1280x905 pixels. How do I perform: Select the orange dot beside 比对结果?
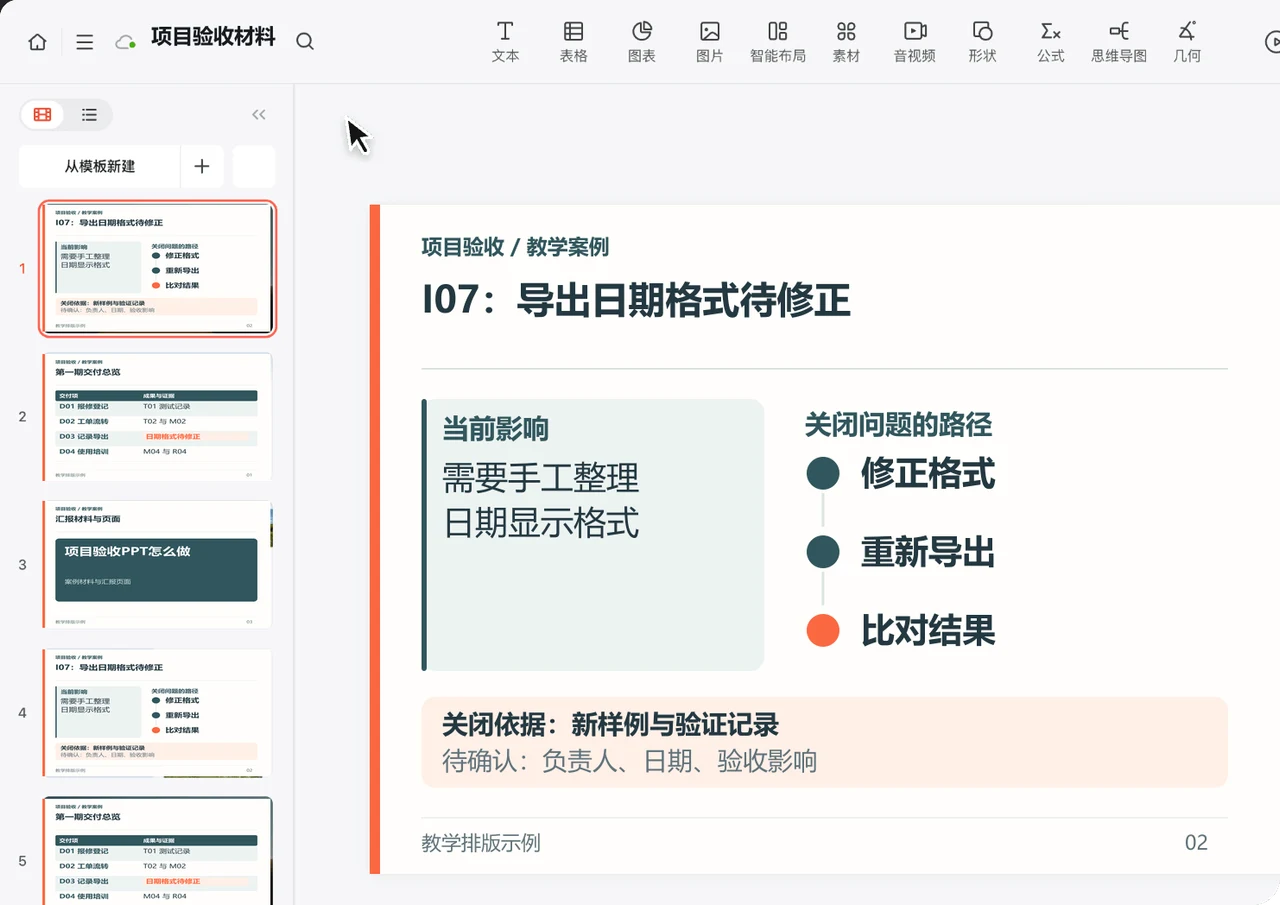[x=823, y=630]
